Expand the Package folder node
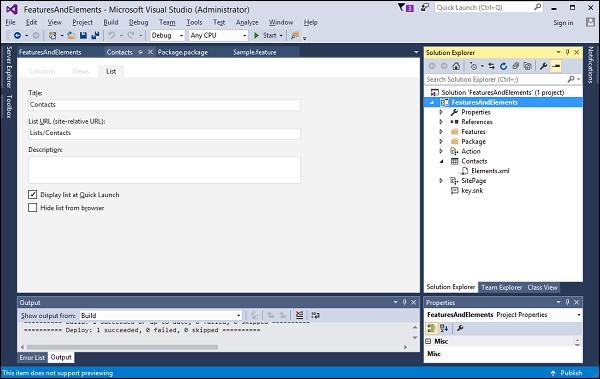 pos(441,142)
